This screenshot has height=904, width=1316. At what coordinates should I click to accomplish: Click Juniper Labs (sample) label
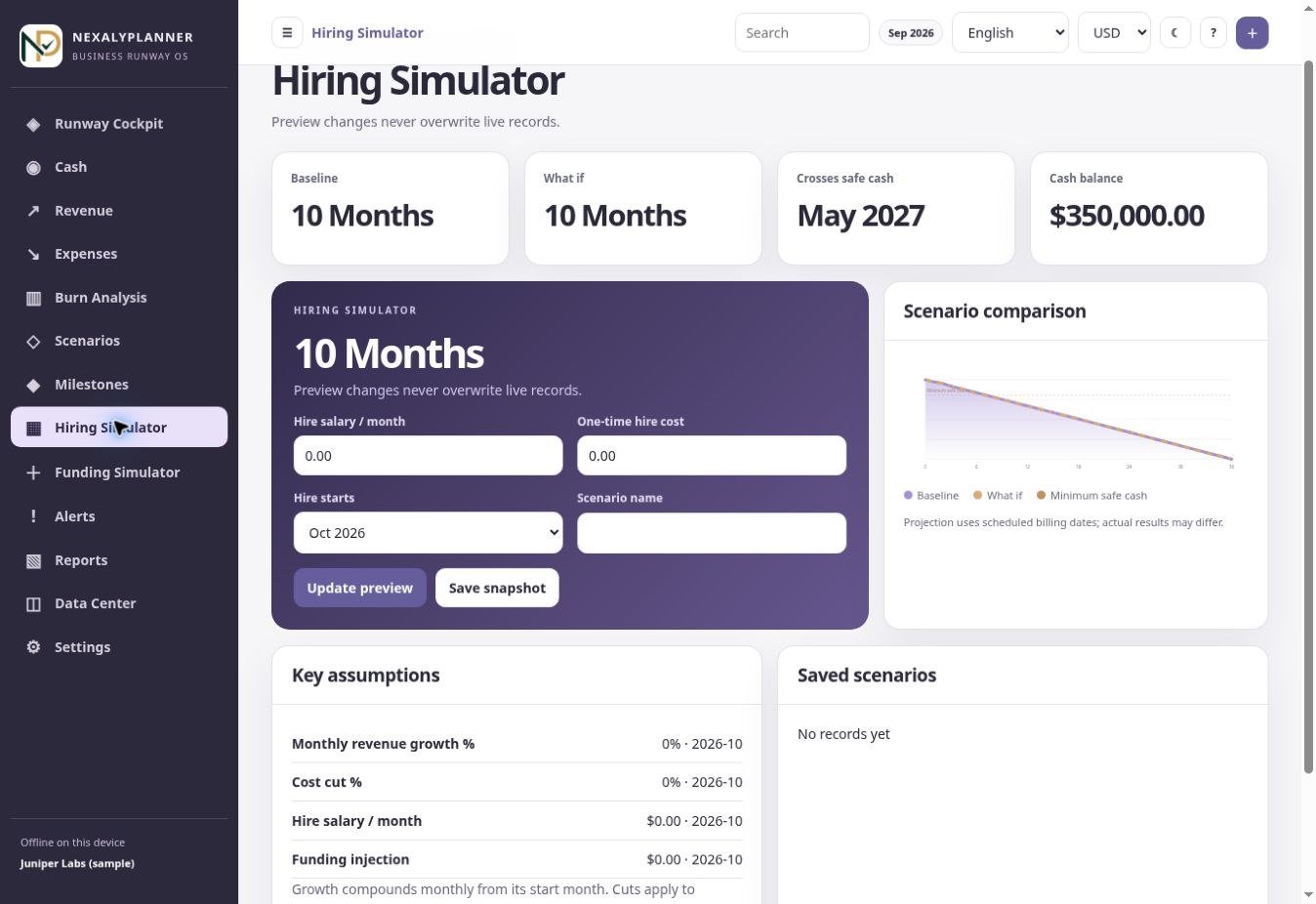77,864
